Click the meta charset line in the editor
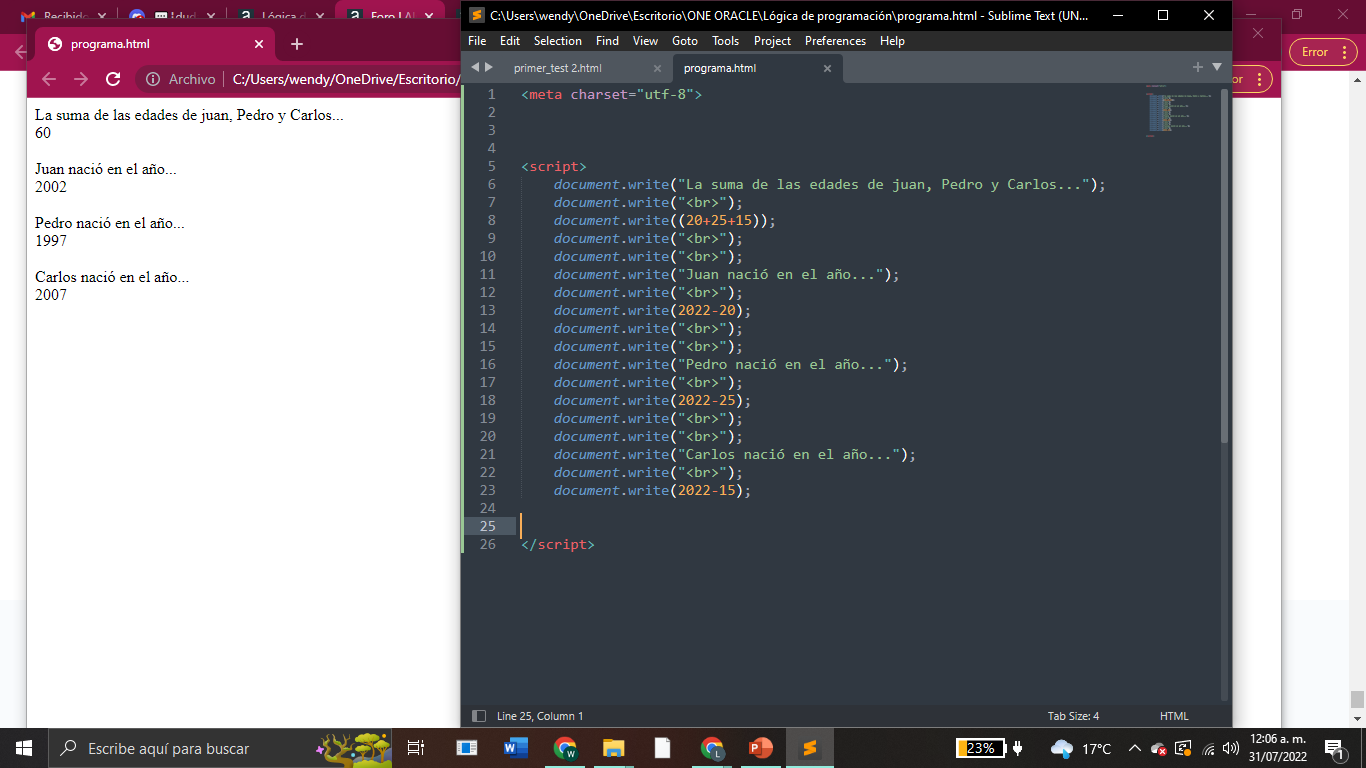The width and height of the screenshot is (1366, 768). point(611,94)
